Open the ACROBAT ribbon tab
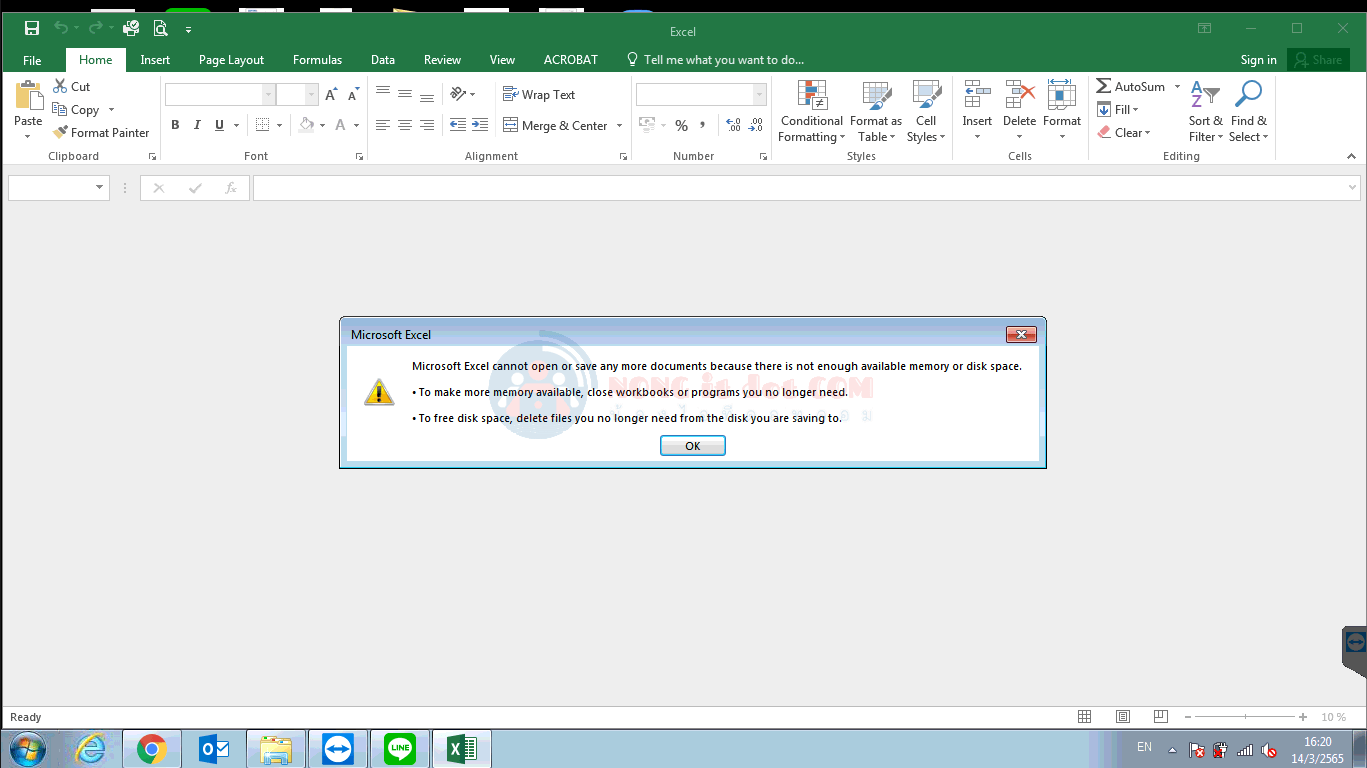1367x768 pixels. [x=570, y=60]
